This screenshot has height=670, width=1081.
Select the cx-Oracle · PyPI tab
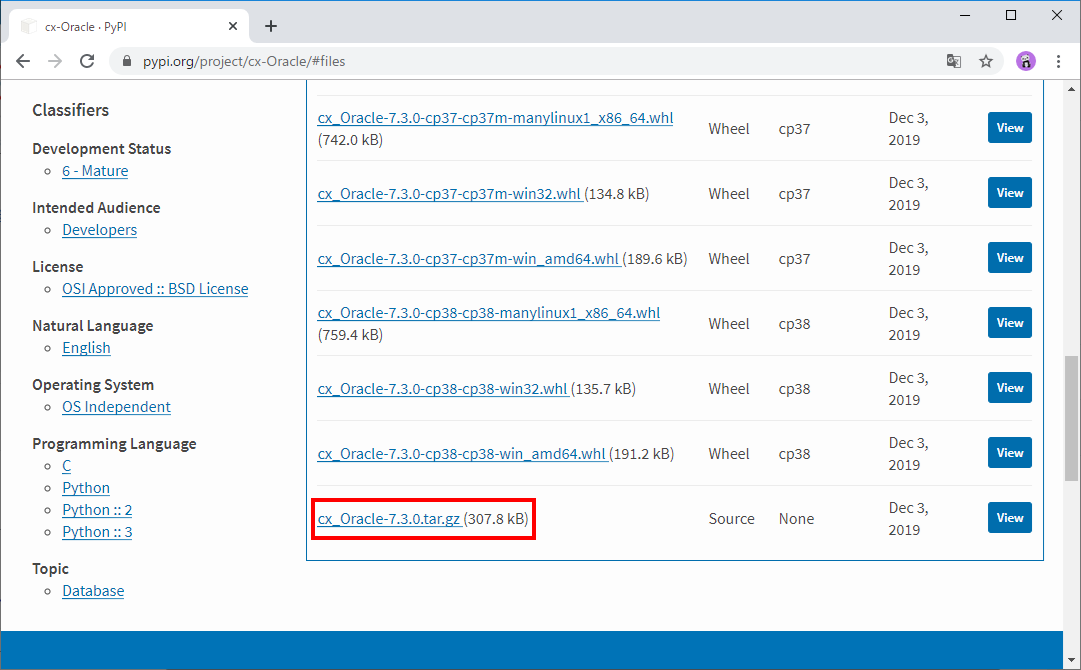point(129,26)
